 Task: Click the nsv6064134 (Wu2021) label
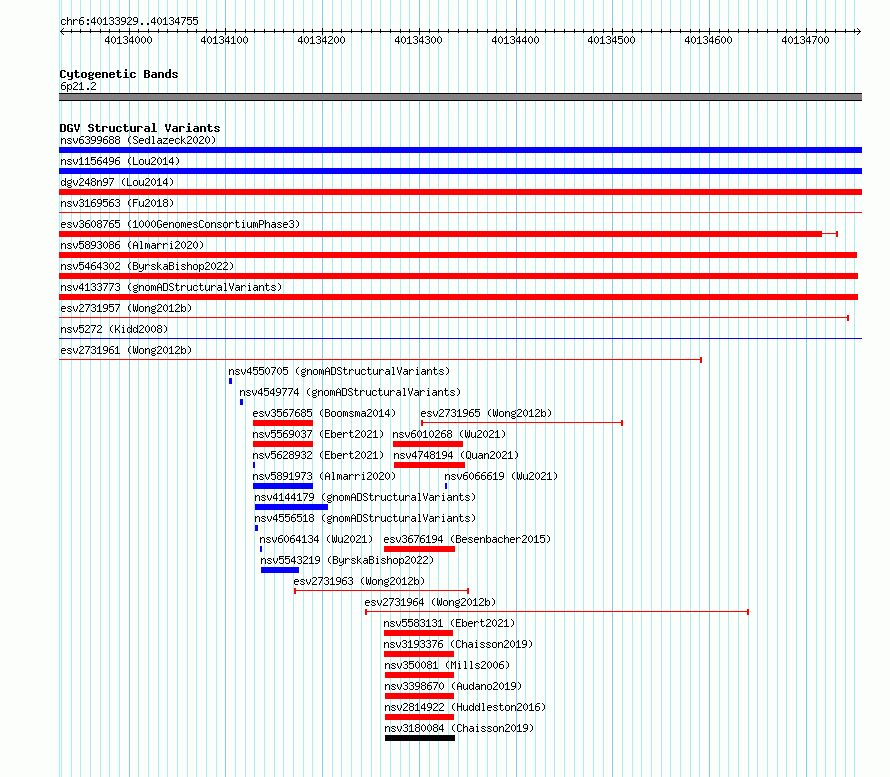[x=316, y=539]
